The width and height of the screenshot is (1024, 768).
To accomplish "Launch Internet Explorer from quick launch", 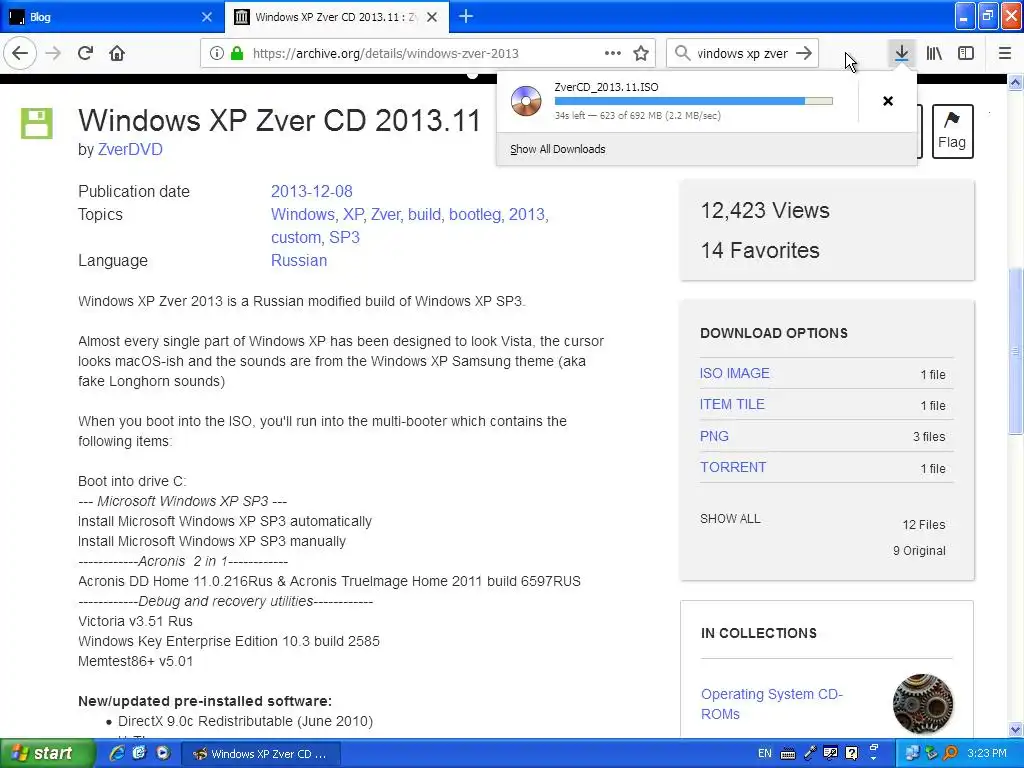I will point(116,753).
